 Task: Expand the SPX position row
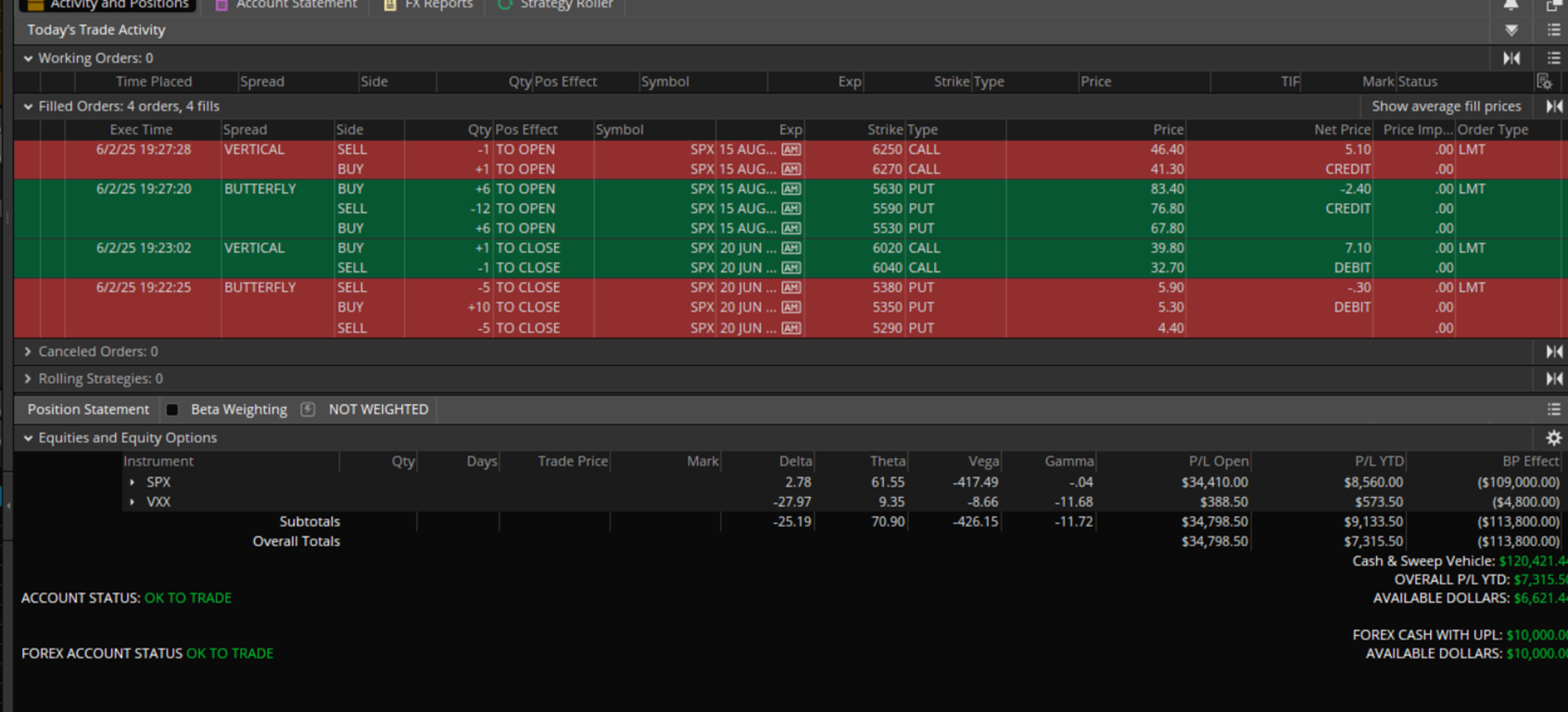(133, 482)
